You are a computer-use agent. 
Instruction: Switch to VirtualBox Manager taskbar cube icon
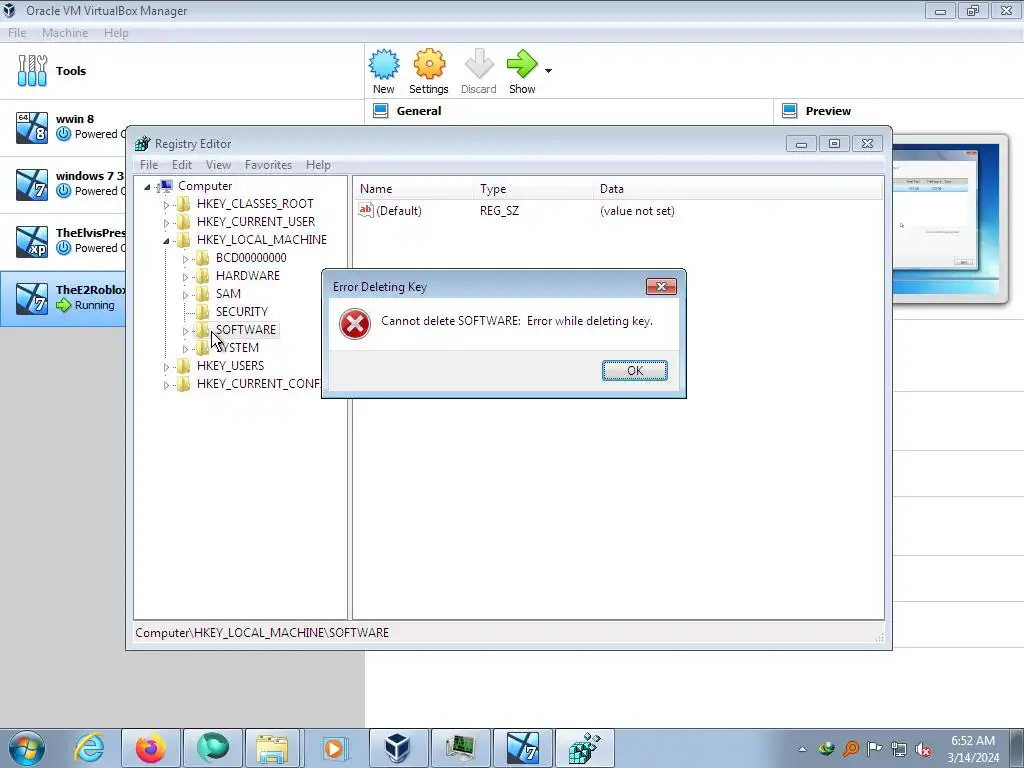point(397,748)
